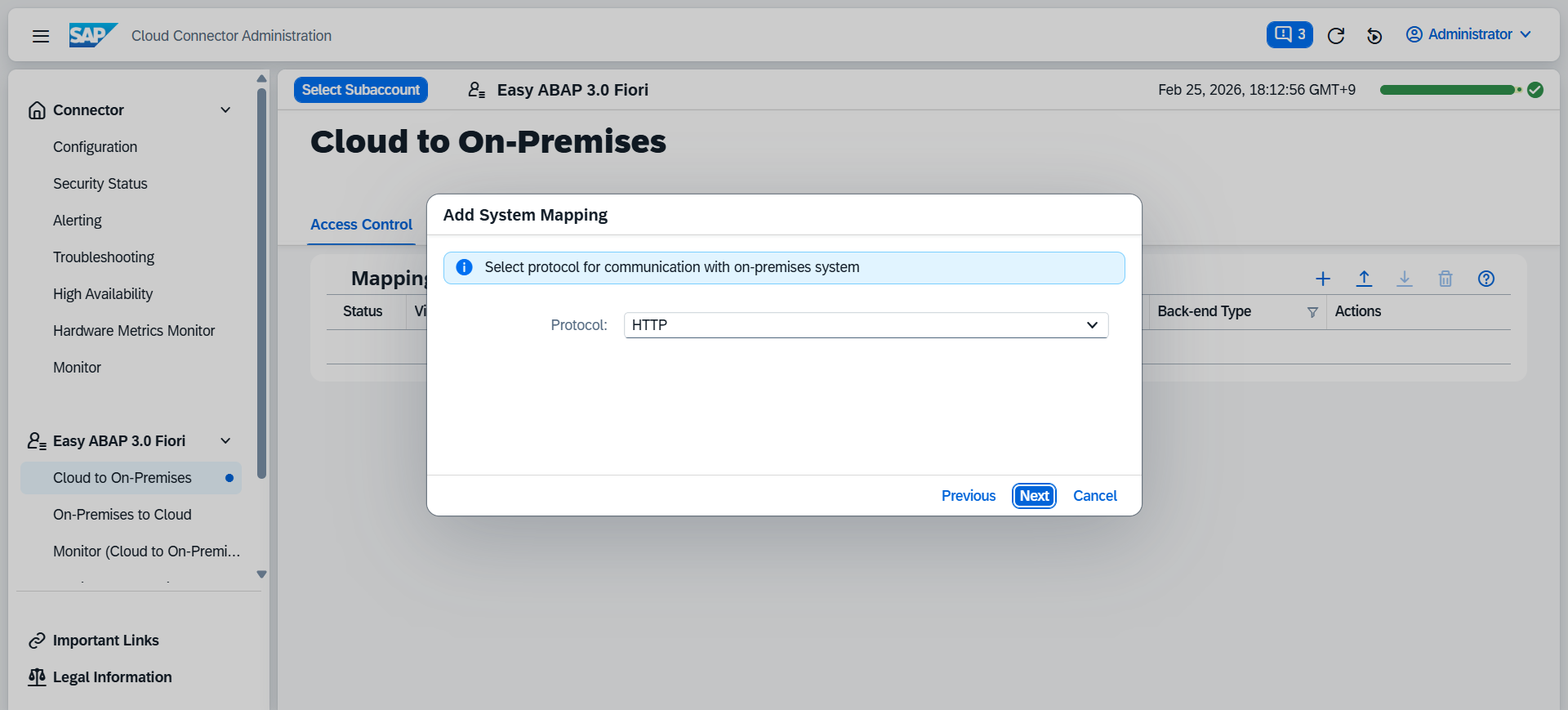Viewport: 1568px width, 710px height.
Task: Open the help question mark icon
Action: [x=1486, y=279]
